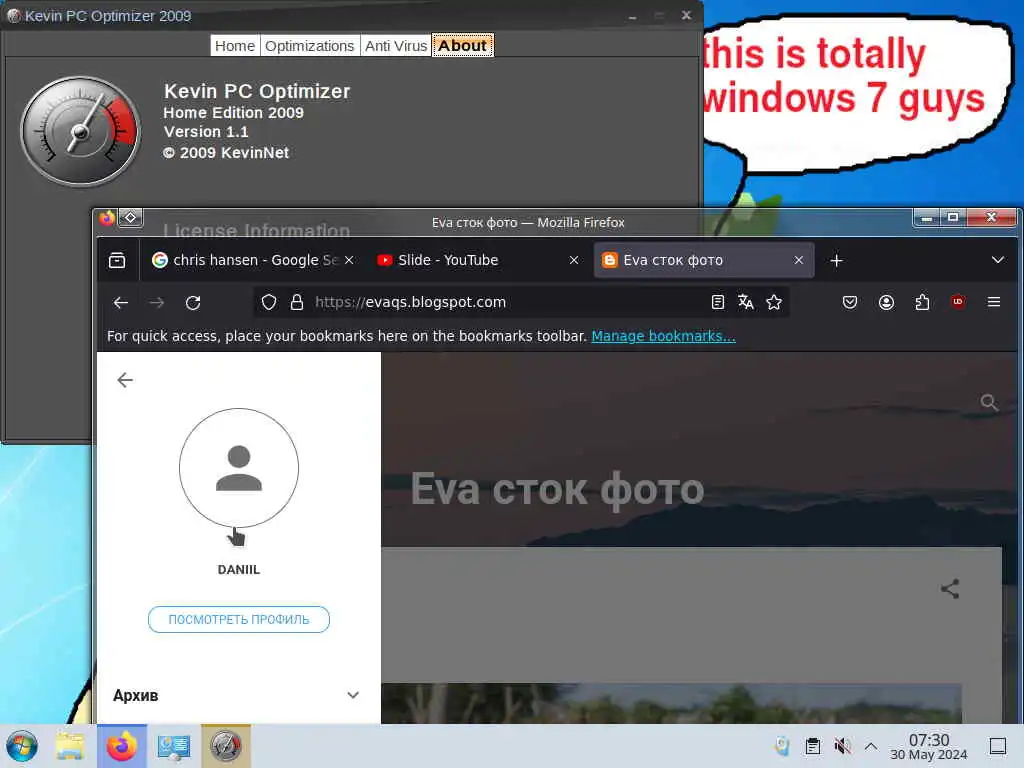The height and width of the screenshot is (768, 1024).
Task: Click the blog post photo thumbnail
Action: tap(671, 703)
